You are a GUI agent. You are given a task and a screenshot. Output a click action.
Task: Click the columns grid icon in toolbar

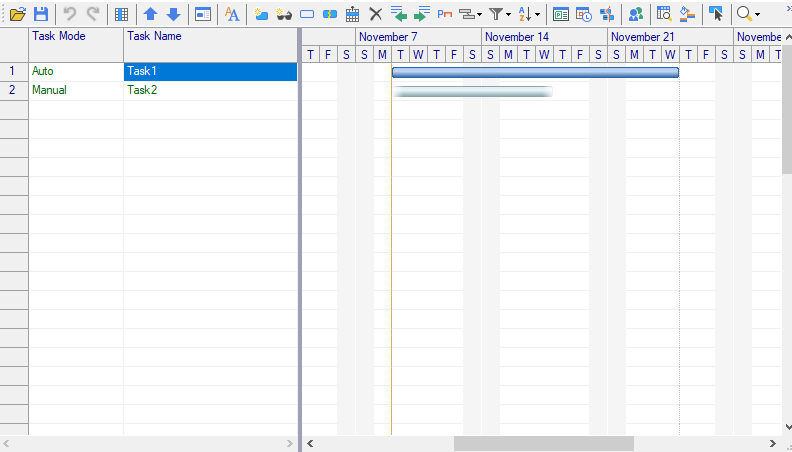pyautogui.click(x=121, y=14)
